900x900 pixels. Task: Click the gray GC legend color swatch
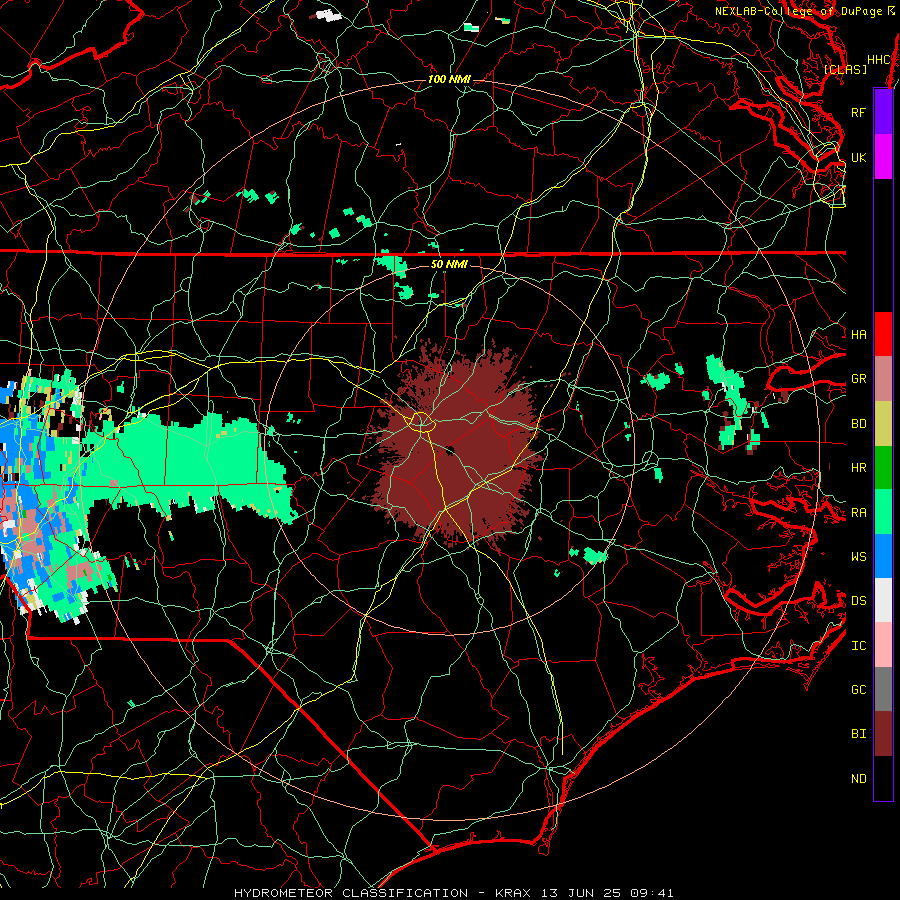click(x=883, y=689)
